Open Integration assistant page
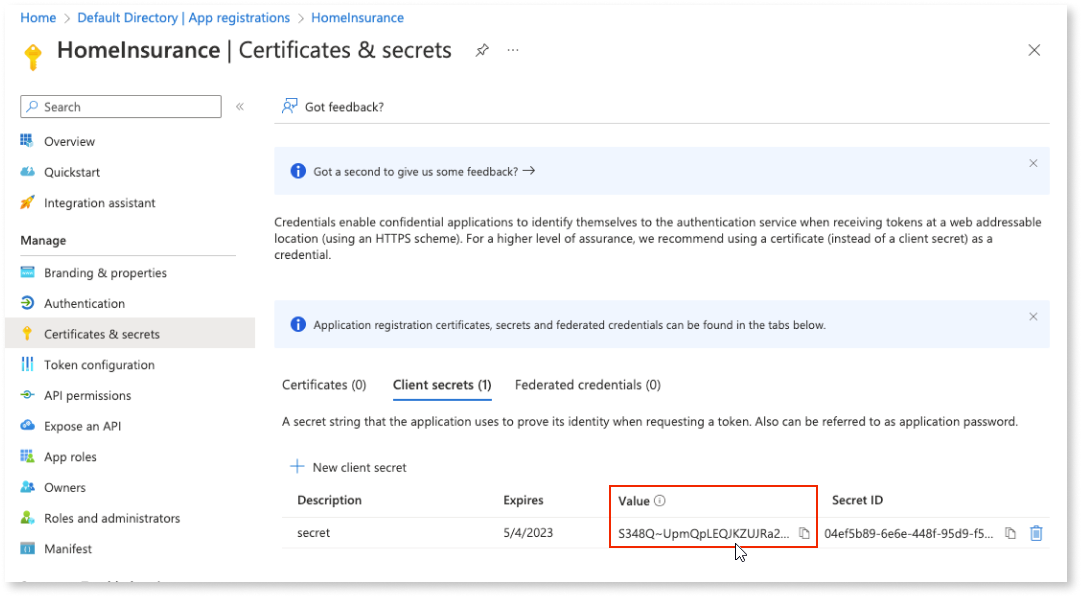Screen dimensions: 1082x597 pos(99,203)
